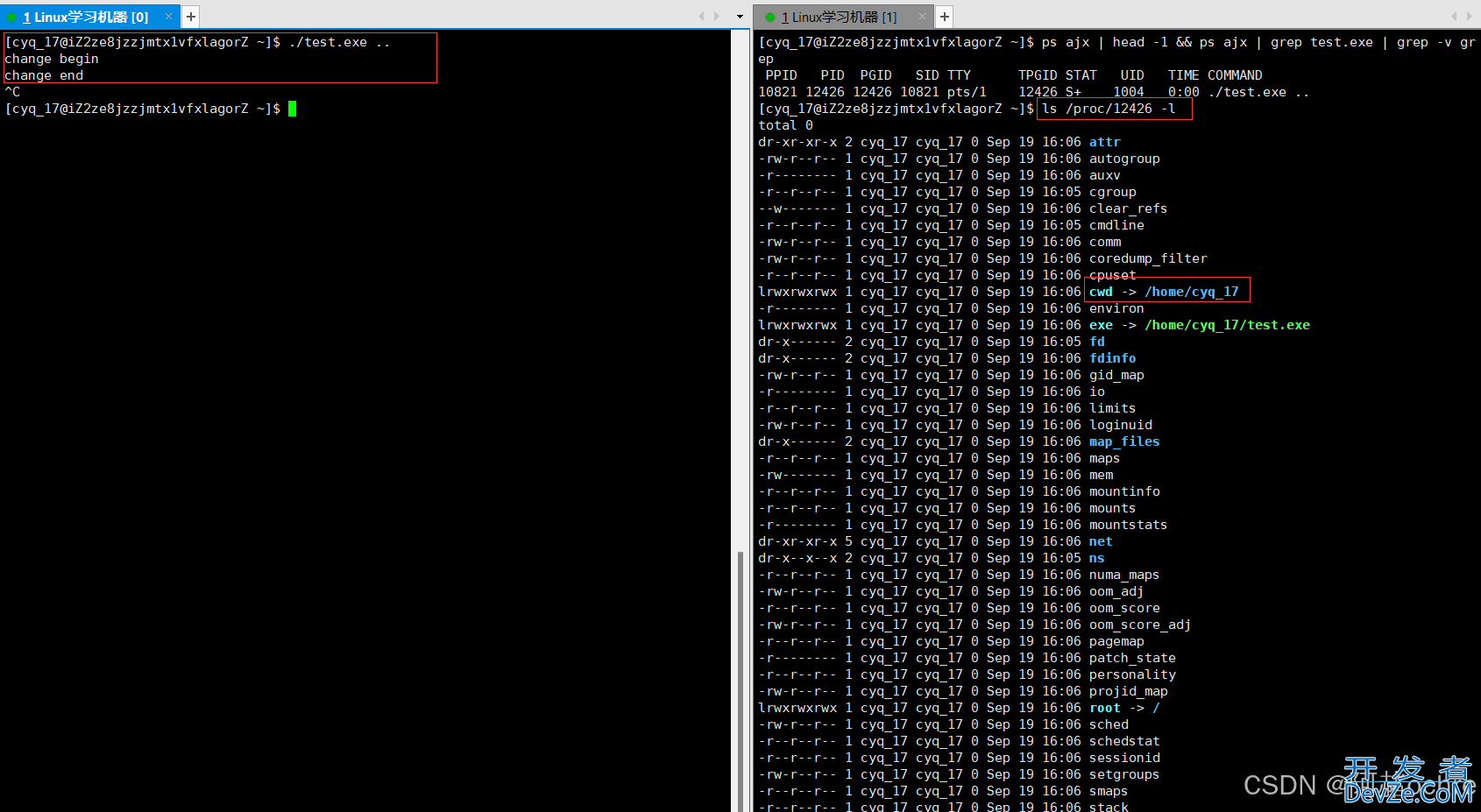Add new tab in right pane
The image size is (1481, 812).
[x=945, y=17]
